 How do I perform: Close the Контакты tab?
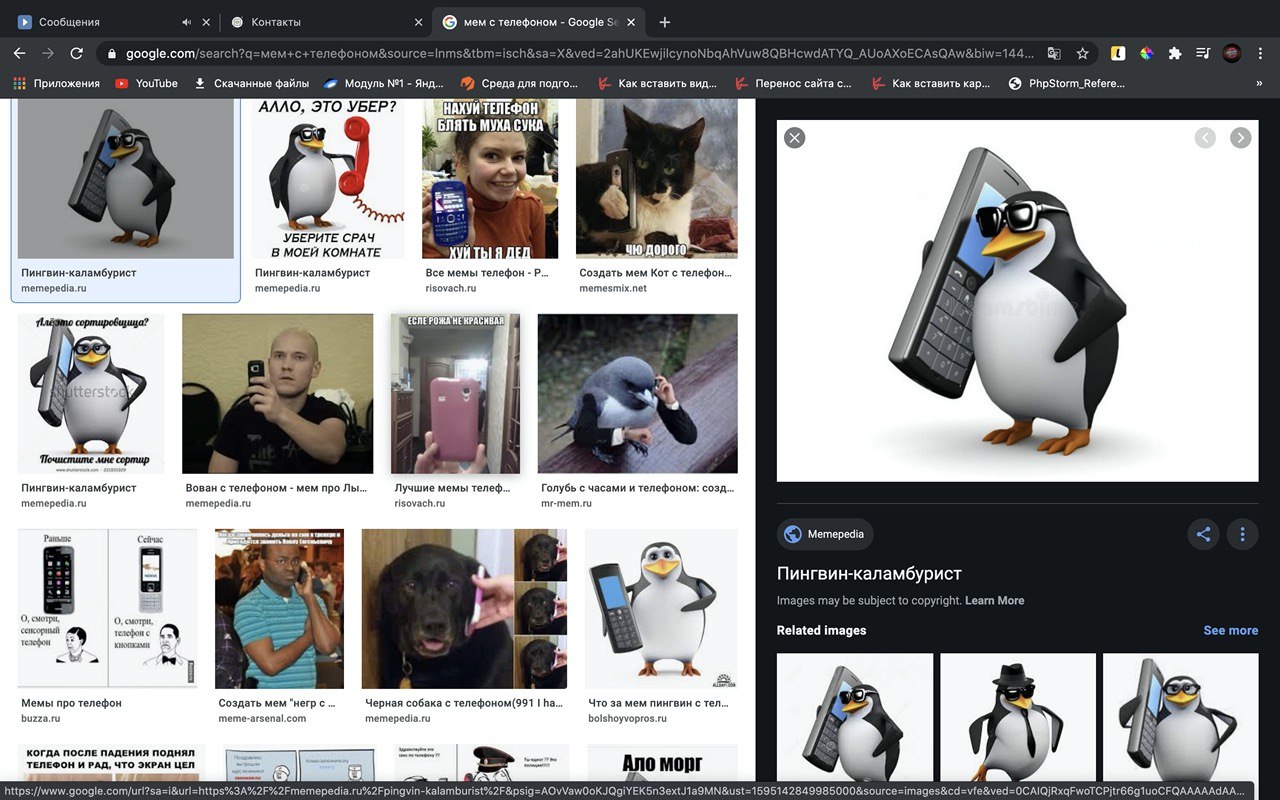[x=418, y=22]
